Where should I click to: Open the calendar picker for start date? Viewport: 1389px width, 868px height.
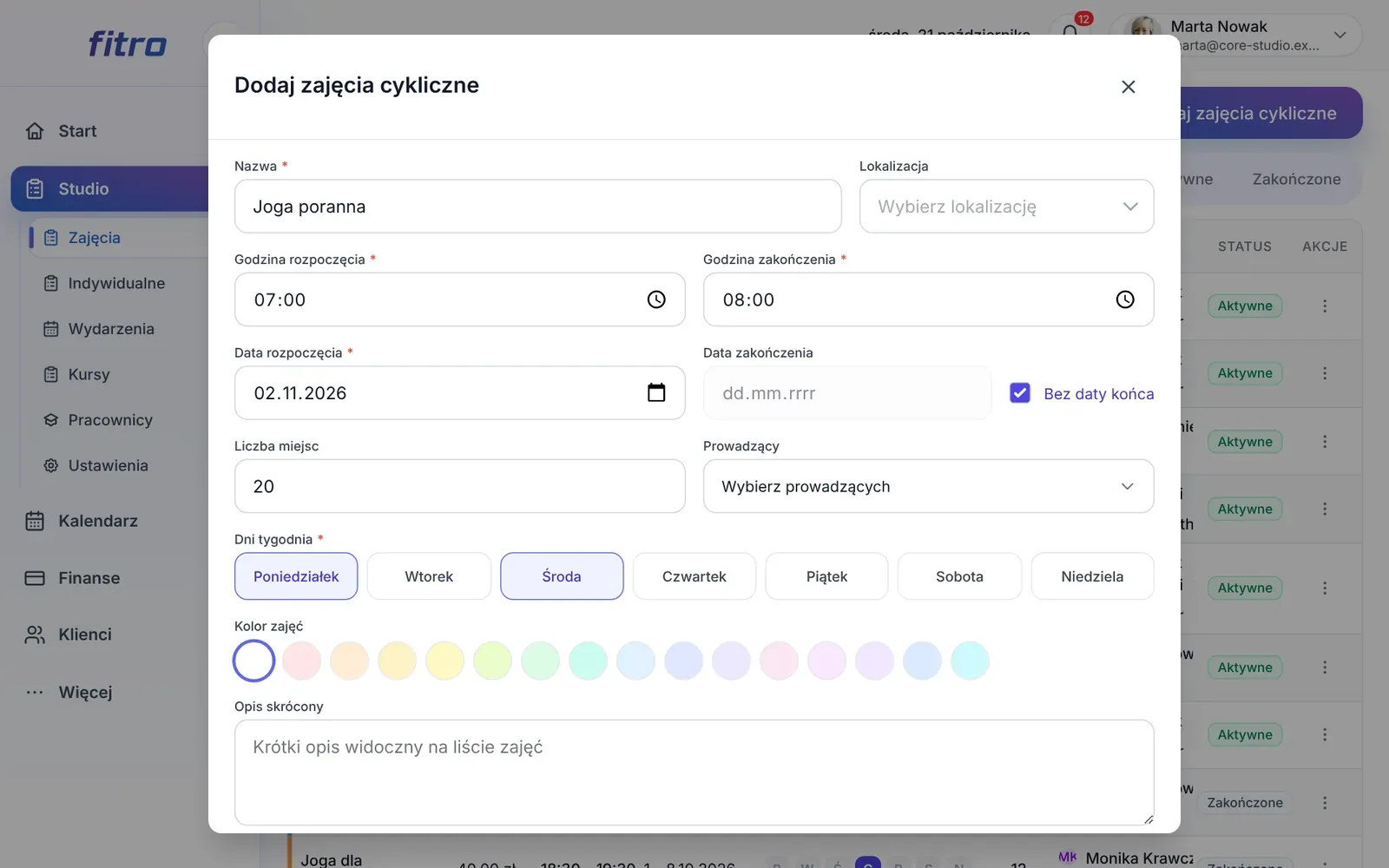(x=656, y=392)
